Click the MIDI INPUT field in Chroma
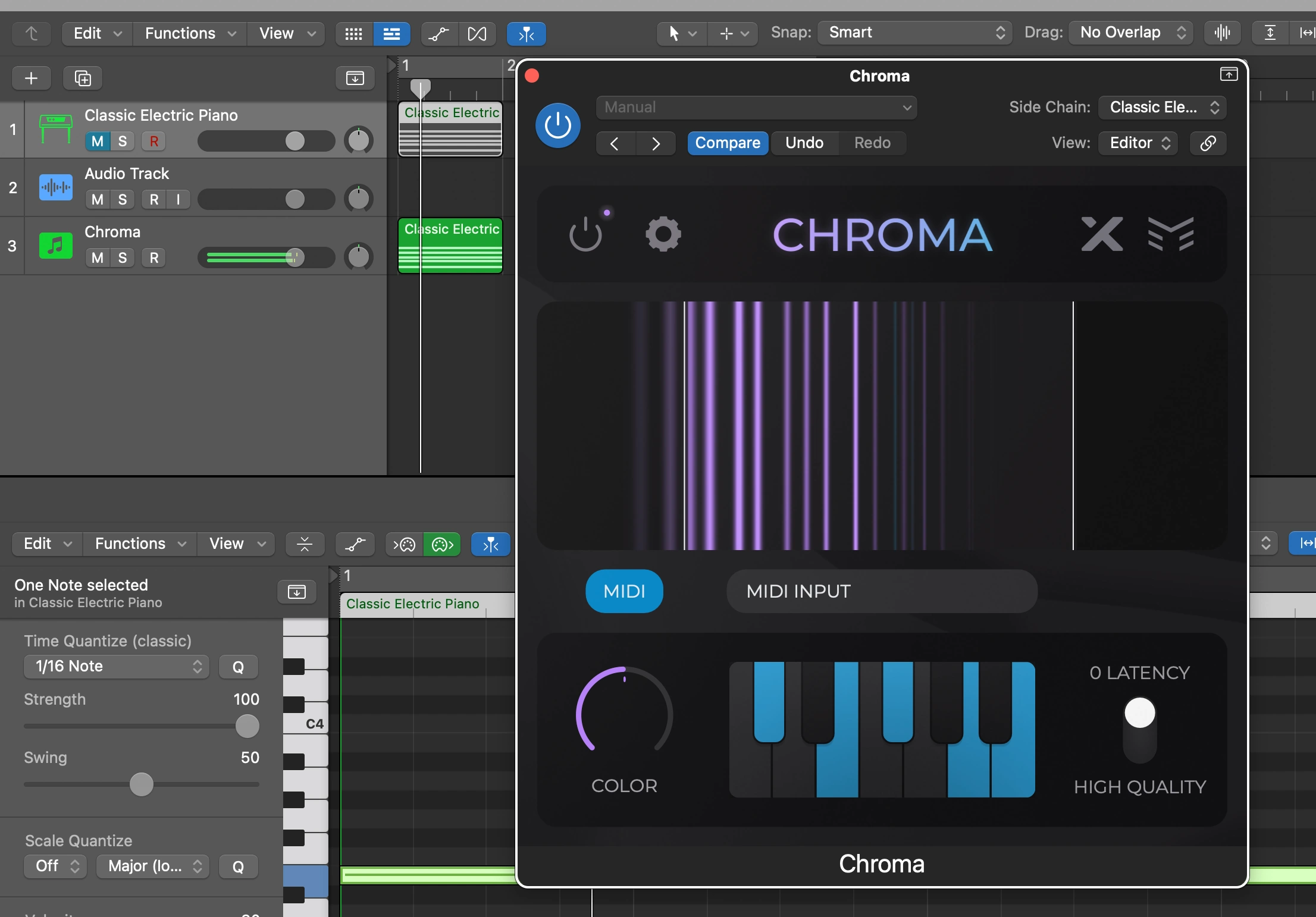 [x=882, y=591]
